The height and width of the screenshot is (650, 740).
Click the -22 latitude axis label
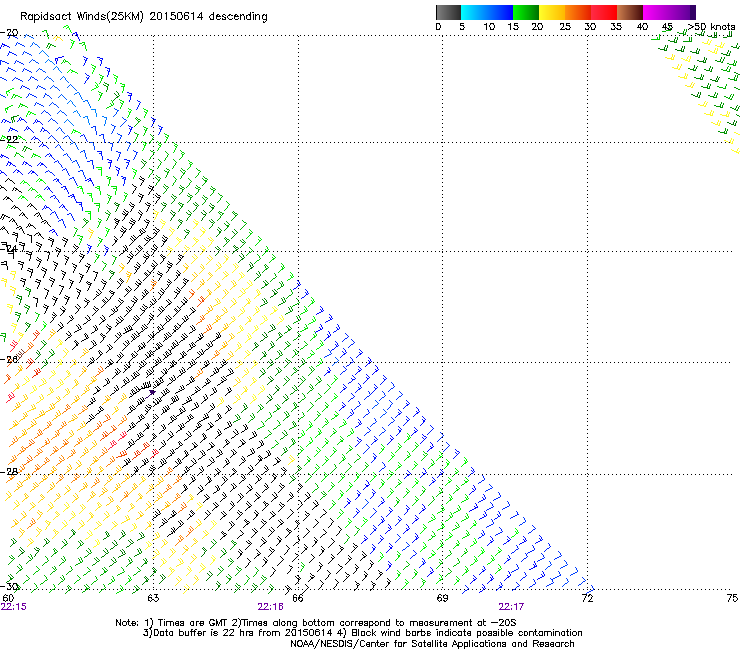click(9, 139)
